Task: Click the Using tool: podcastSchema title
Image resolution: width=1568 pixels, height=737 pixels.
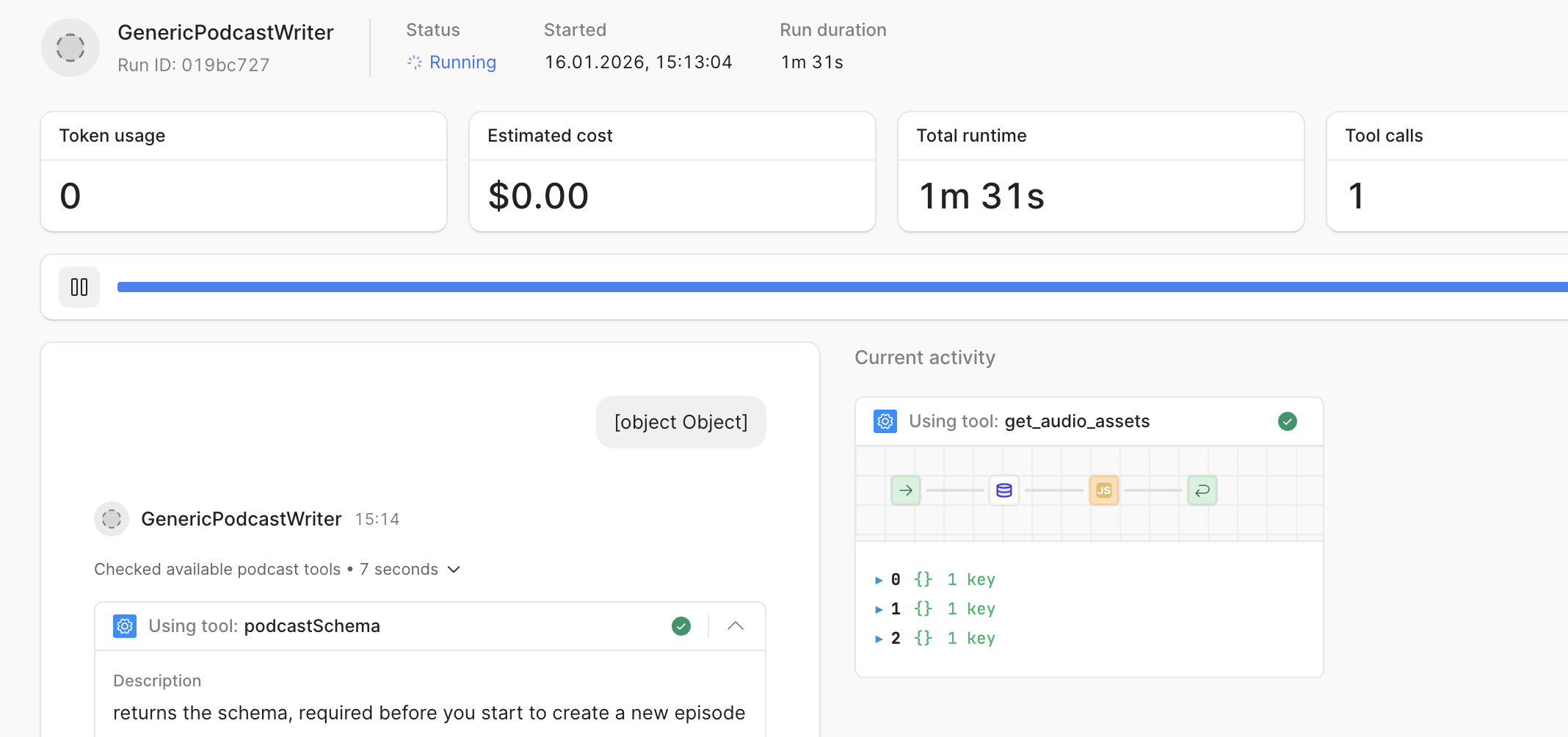Action: 264,626
